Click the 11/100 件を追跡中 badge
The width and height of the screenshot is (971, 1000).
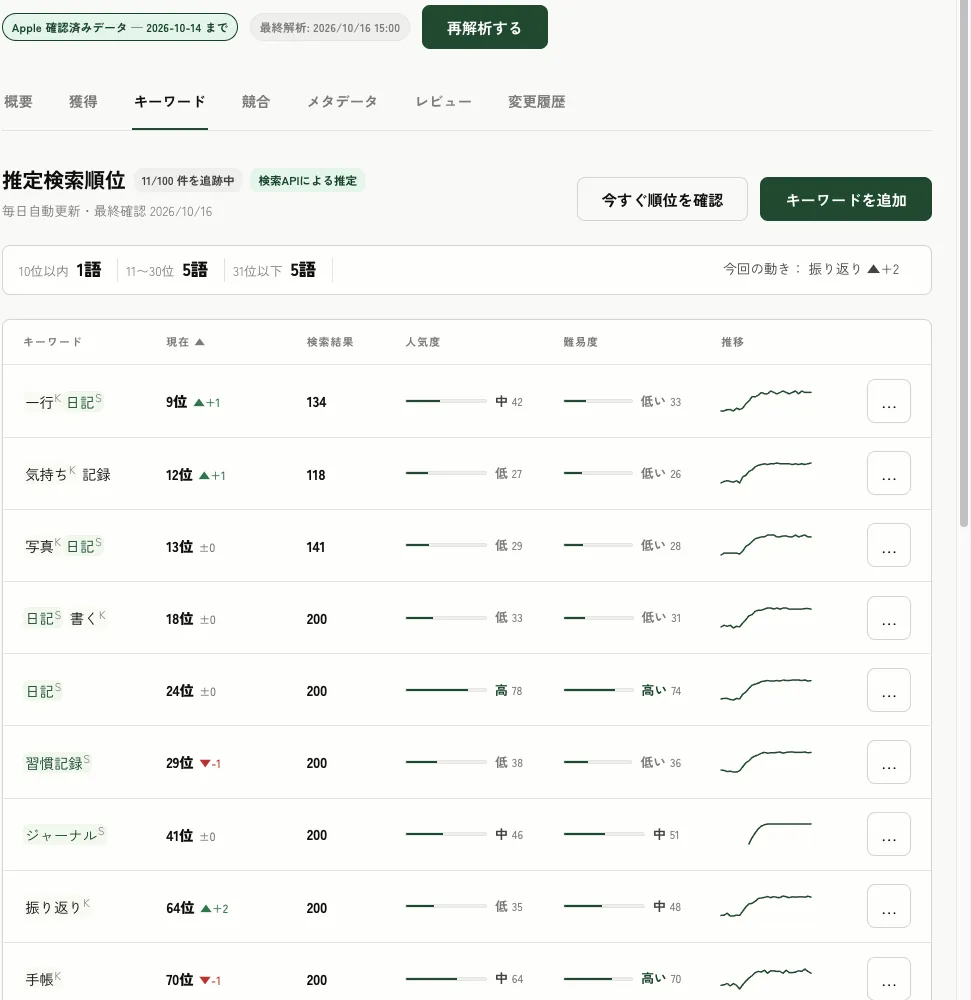[x=187, y=180]
